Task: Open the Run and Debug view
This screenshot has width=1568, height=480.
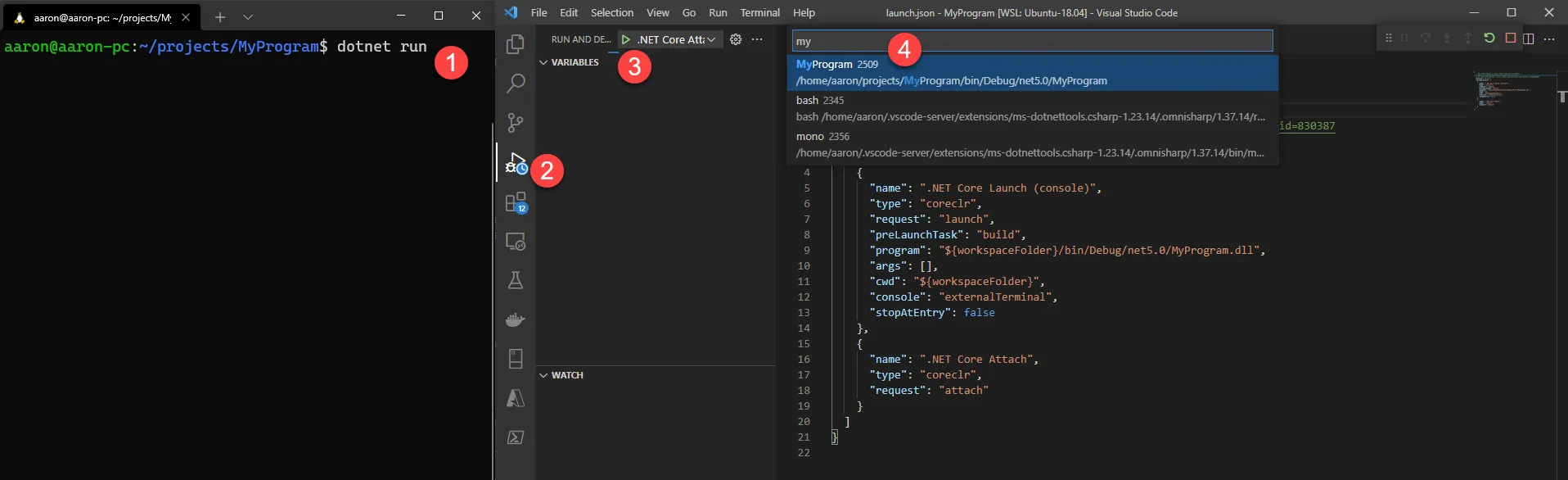Action: click(515, 162)
